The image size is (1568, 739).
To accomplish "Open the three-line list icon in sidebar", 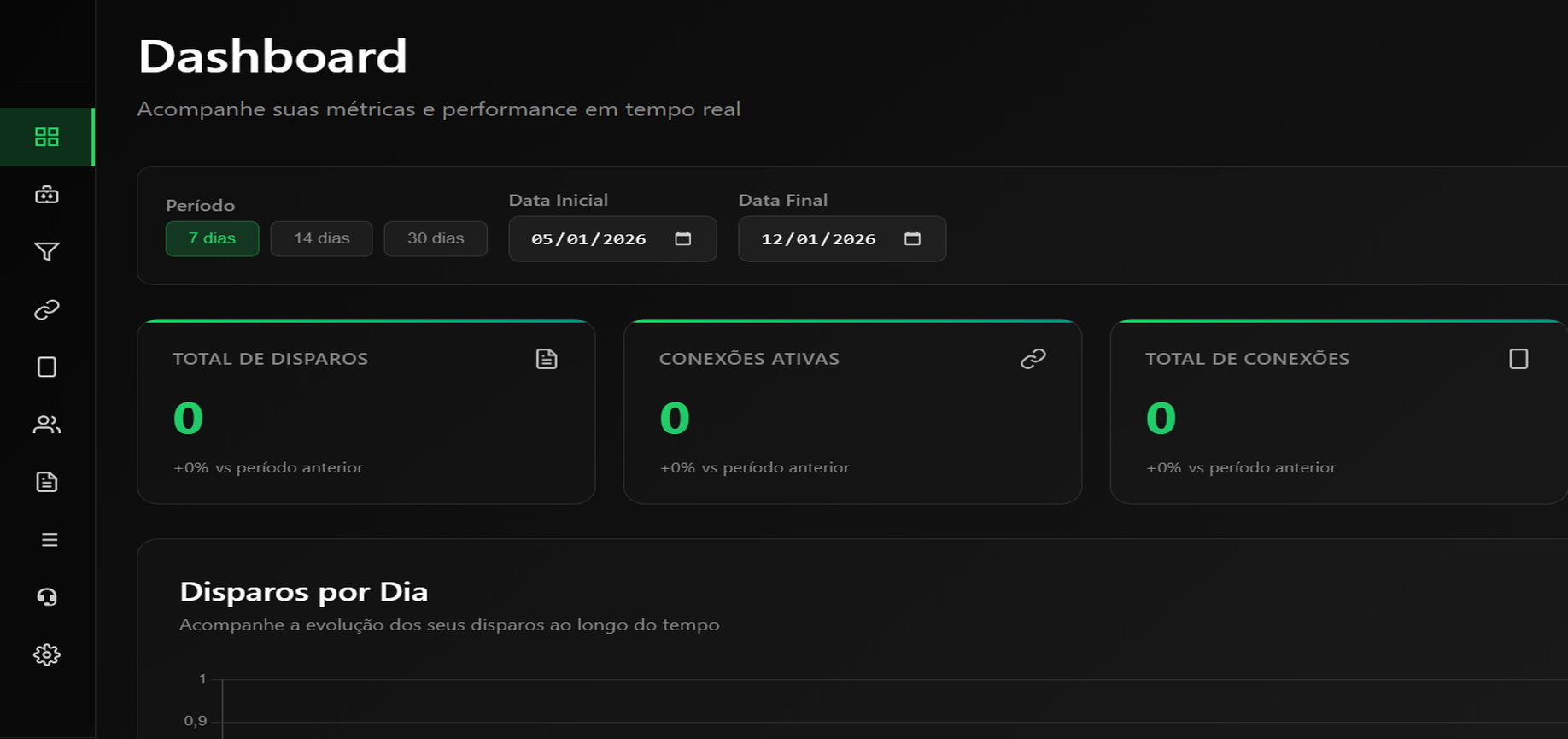I will [50, 540].
